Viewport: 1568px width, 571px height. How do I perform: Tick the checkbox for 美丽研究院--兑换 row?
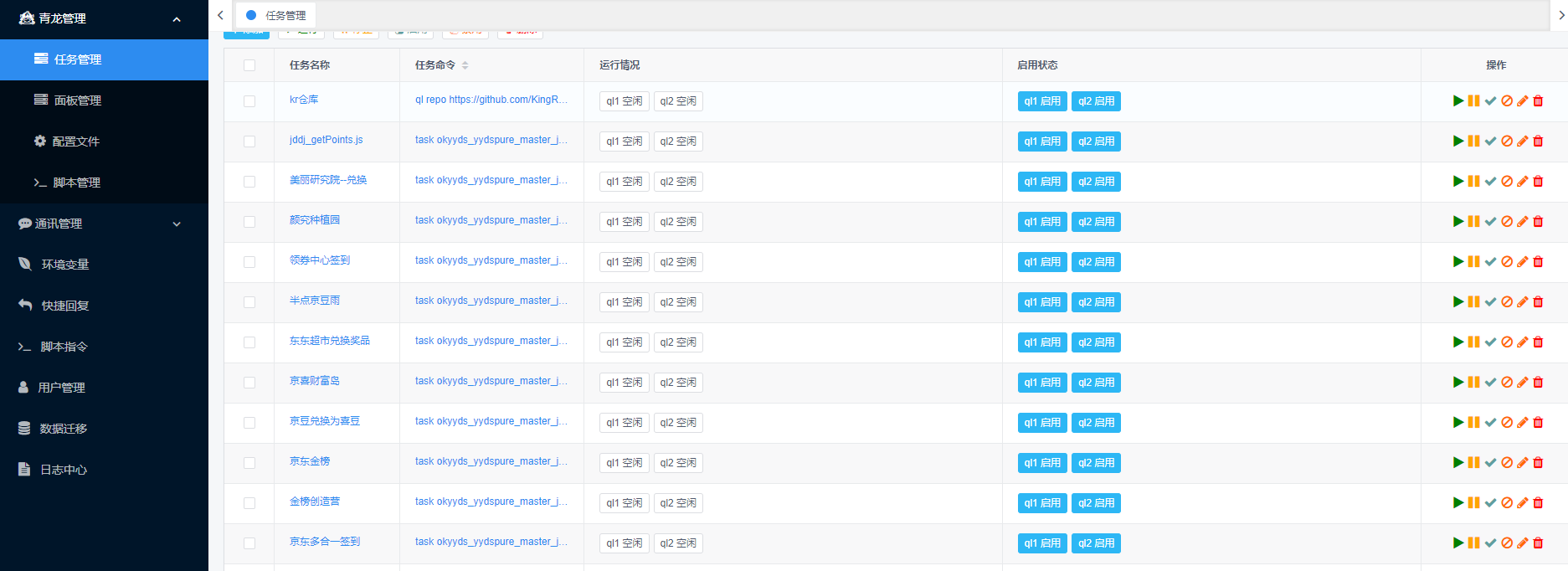pos(249,182)
